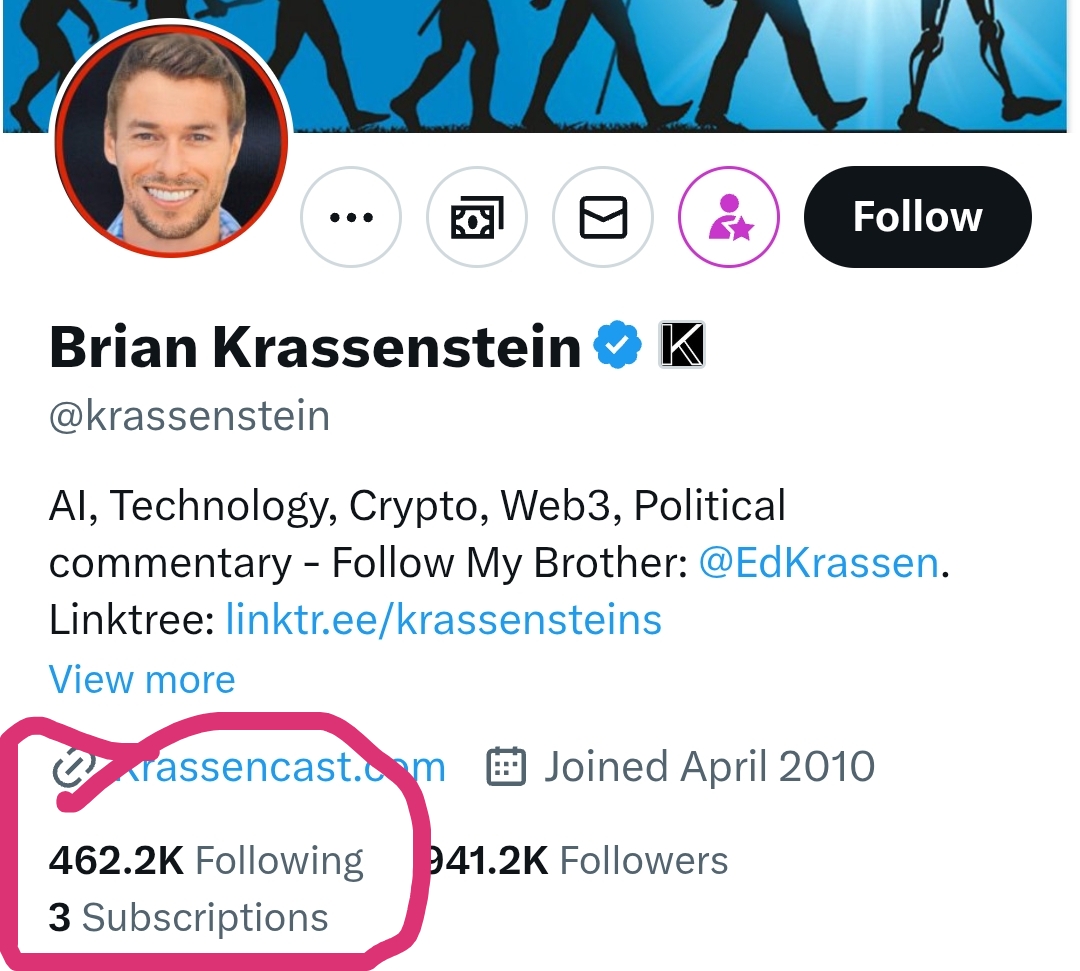Open the three-dot more options menu
This screenshot has height=971, width=1080.
[x=351, y=217]
